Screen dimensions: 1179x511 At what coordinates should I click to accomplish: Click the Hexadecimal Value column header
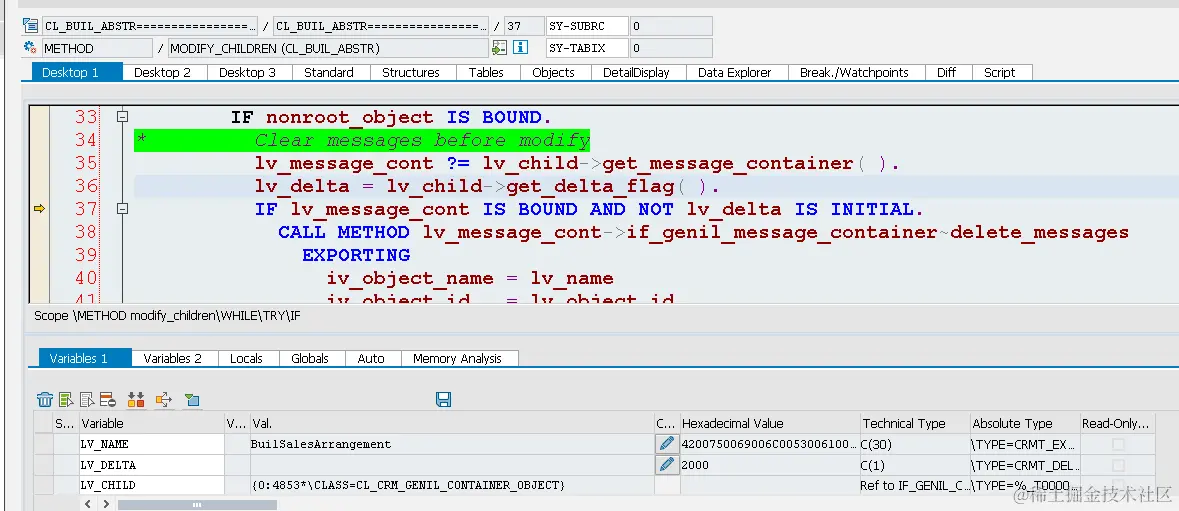pyautogui.click(x=769, y=423)
